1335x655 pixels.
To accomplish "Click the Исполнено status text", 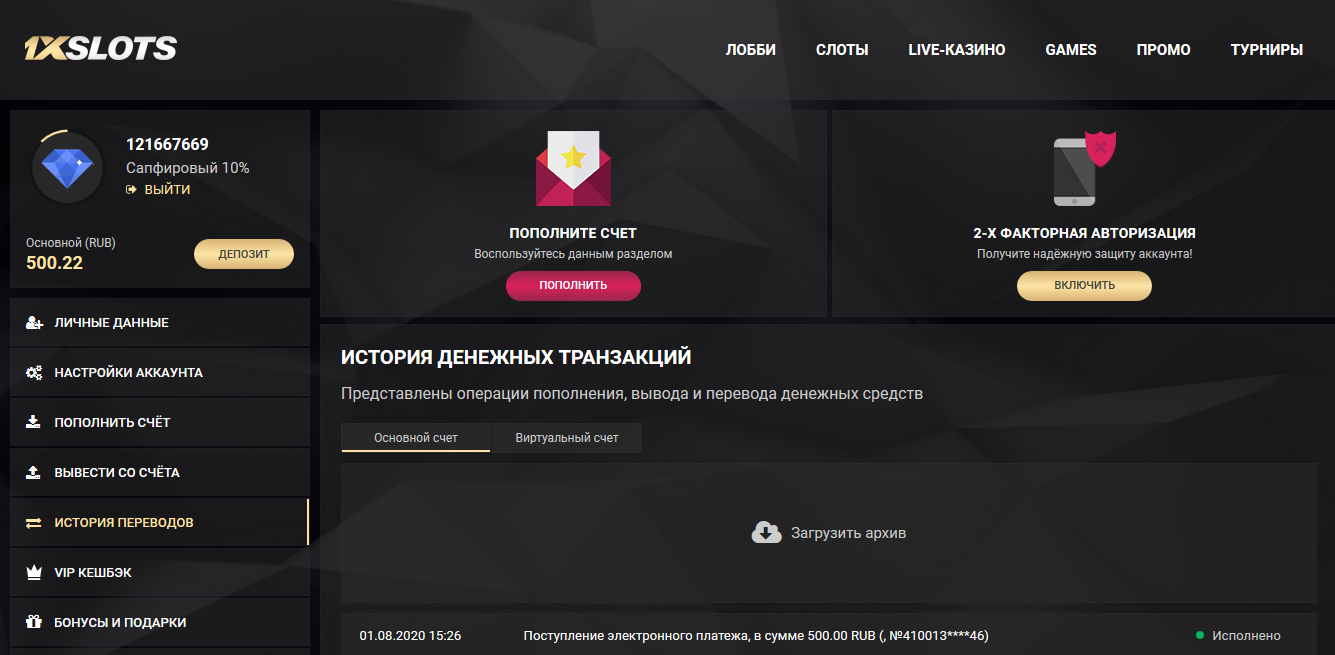I will [1246, 636].
